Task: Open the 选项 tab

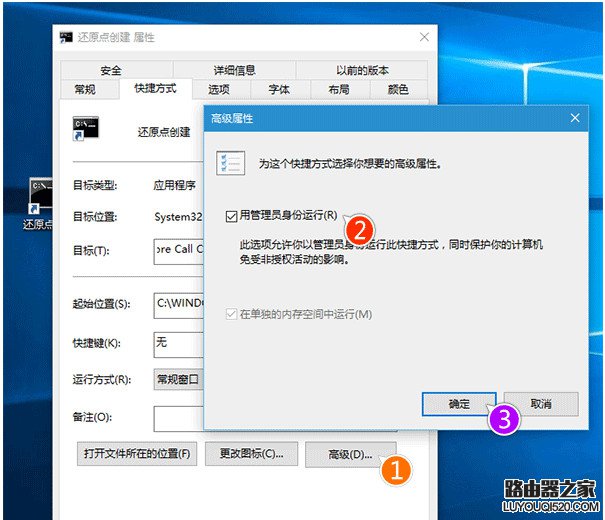Action: tap(219, 89)
